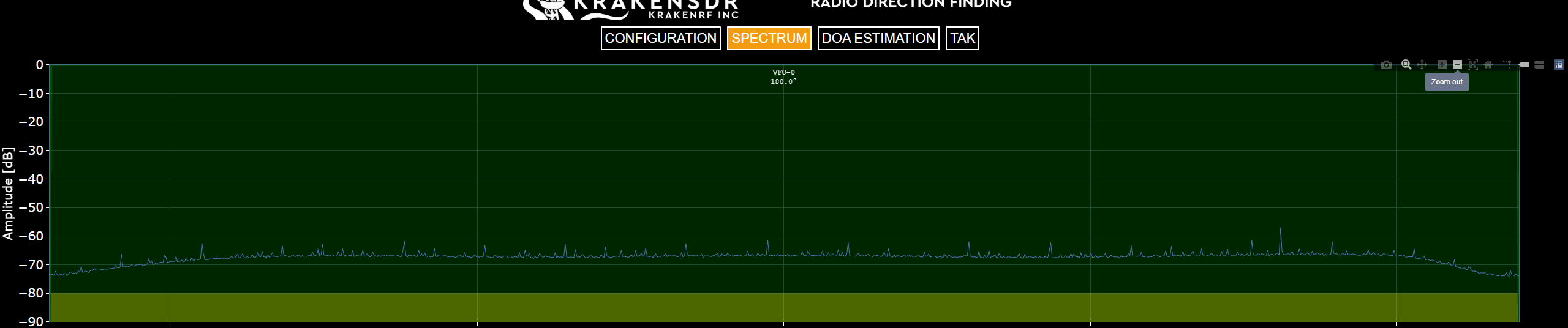Open the Plotly logo link icon
Viewport: 1568px width, 328px height.
click(1559, 65)
